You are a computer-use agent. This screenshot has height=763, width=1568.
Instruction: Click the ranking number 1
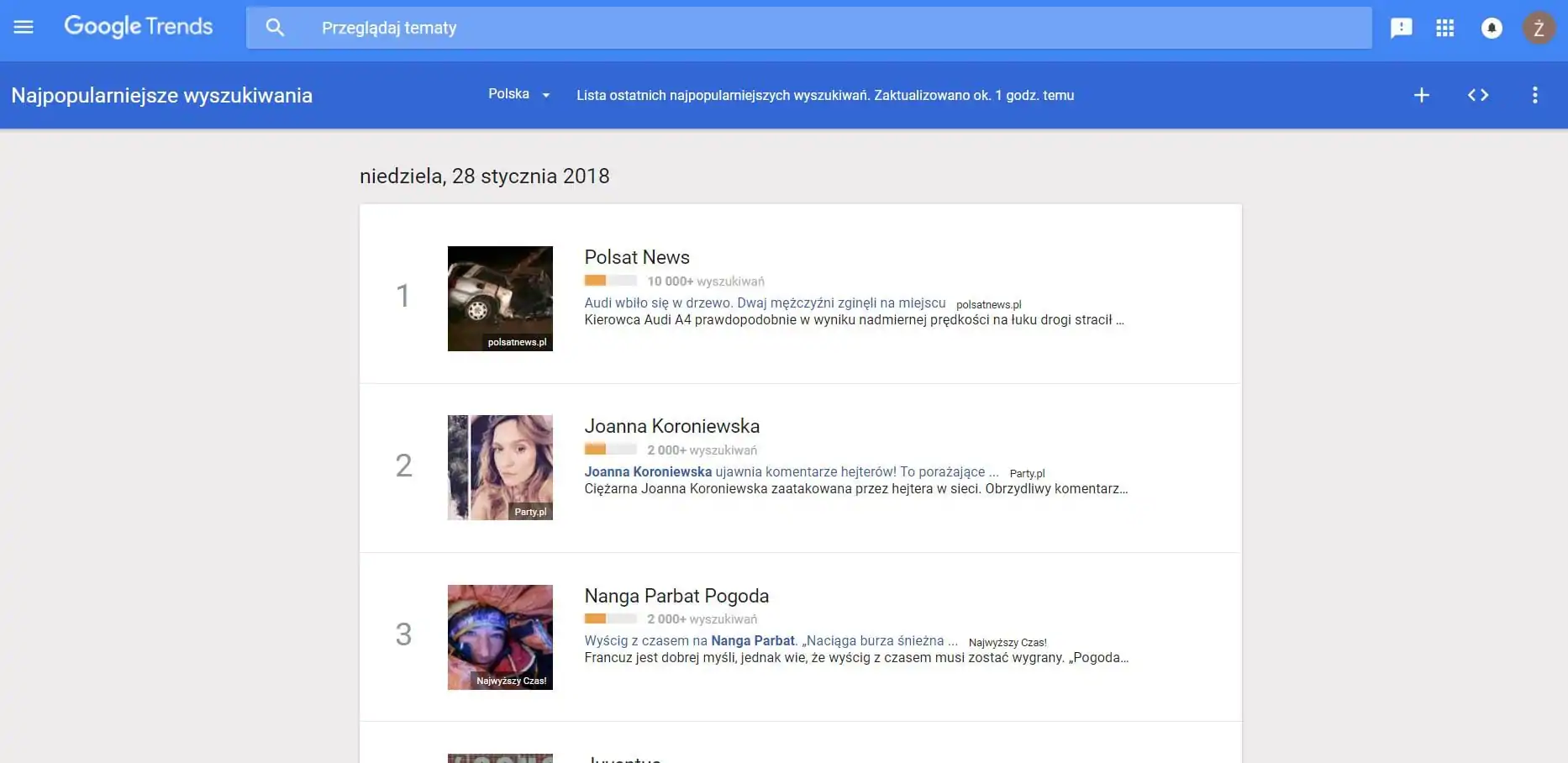tap(403, 296)
